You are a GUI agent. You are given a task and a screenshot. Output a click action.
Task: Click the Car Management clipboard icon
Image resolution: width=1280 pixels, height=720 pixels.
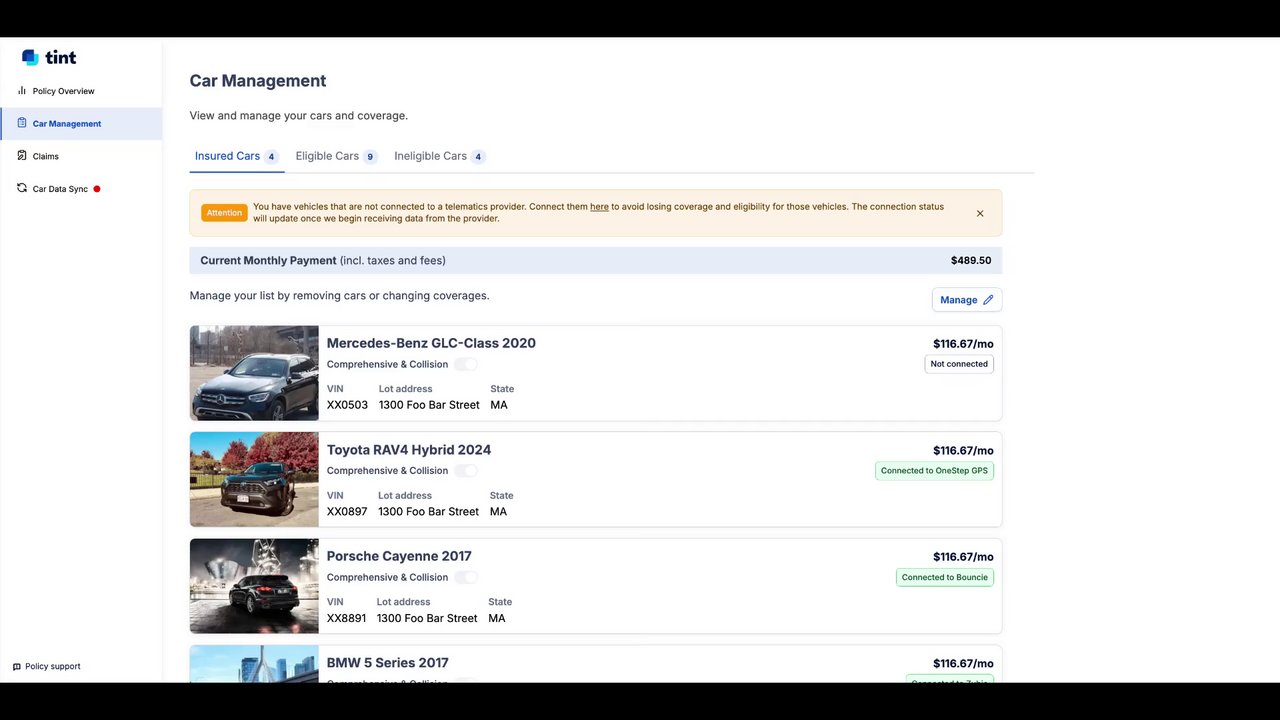point(22,123)
